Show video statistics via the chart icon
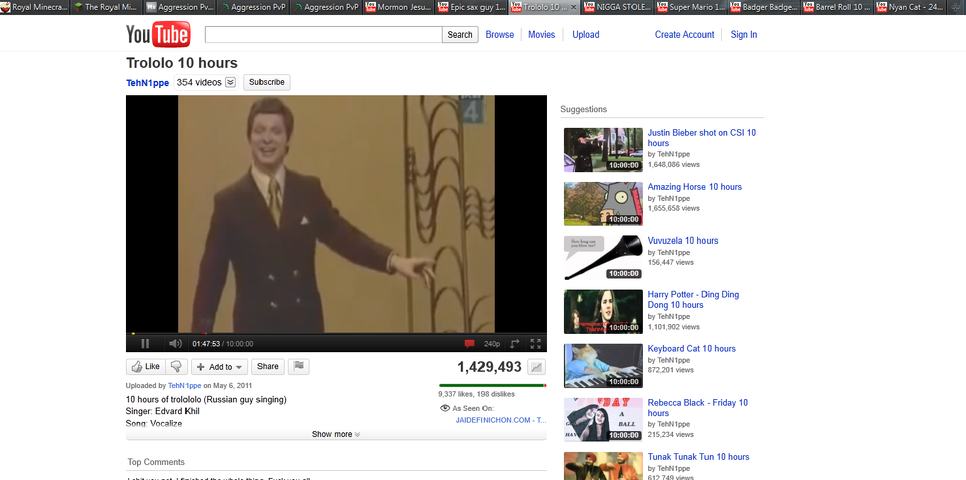Image resolution: width=966 pixels, height=480 pixels. pos(537,367)
